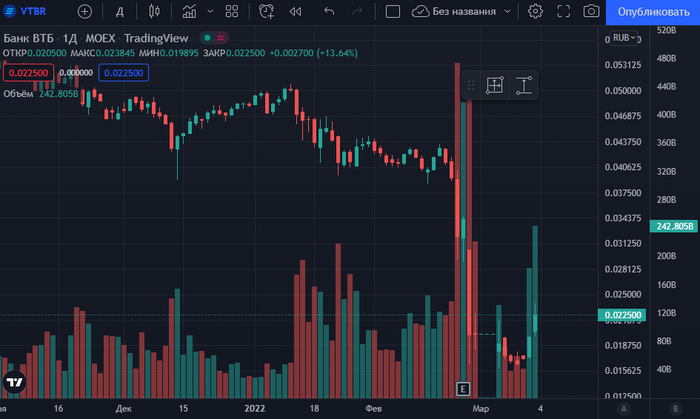700x419 pixels.
Task: Switch chart to fullscreen mode
Action: click(x=563, y=11)
